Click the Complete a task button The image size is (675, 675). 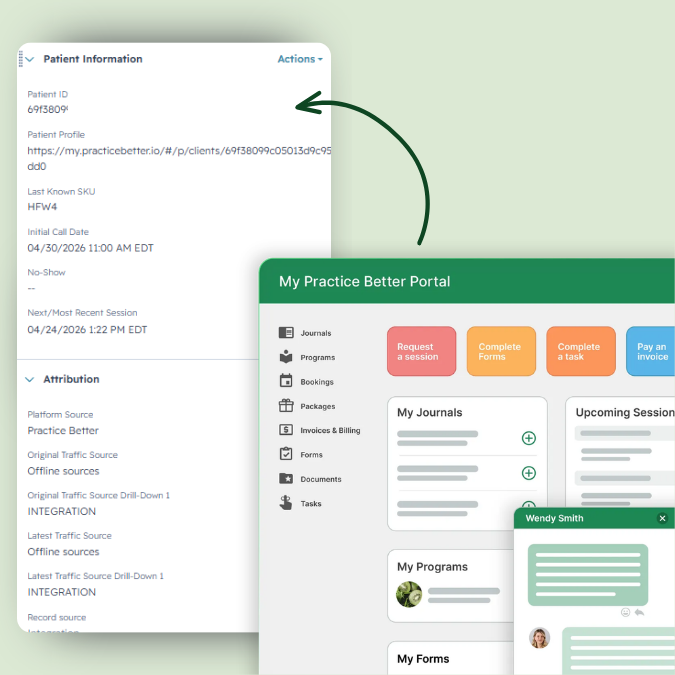coord(581,351)
